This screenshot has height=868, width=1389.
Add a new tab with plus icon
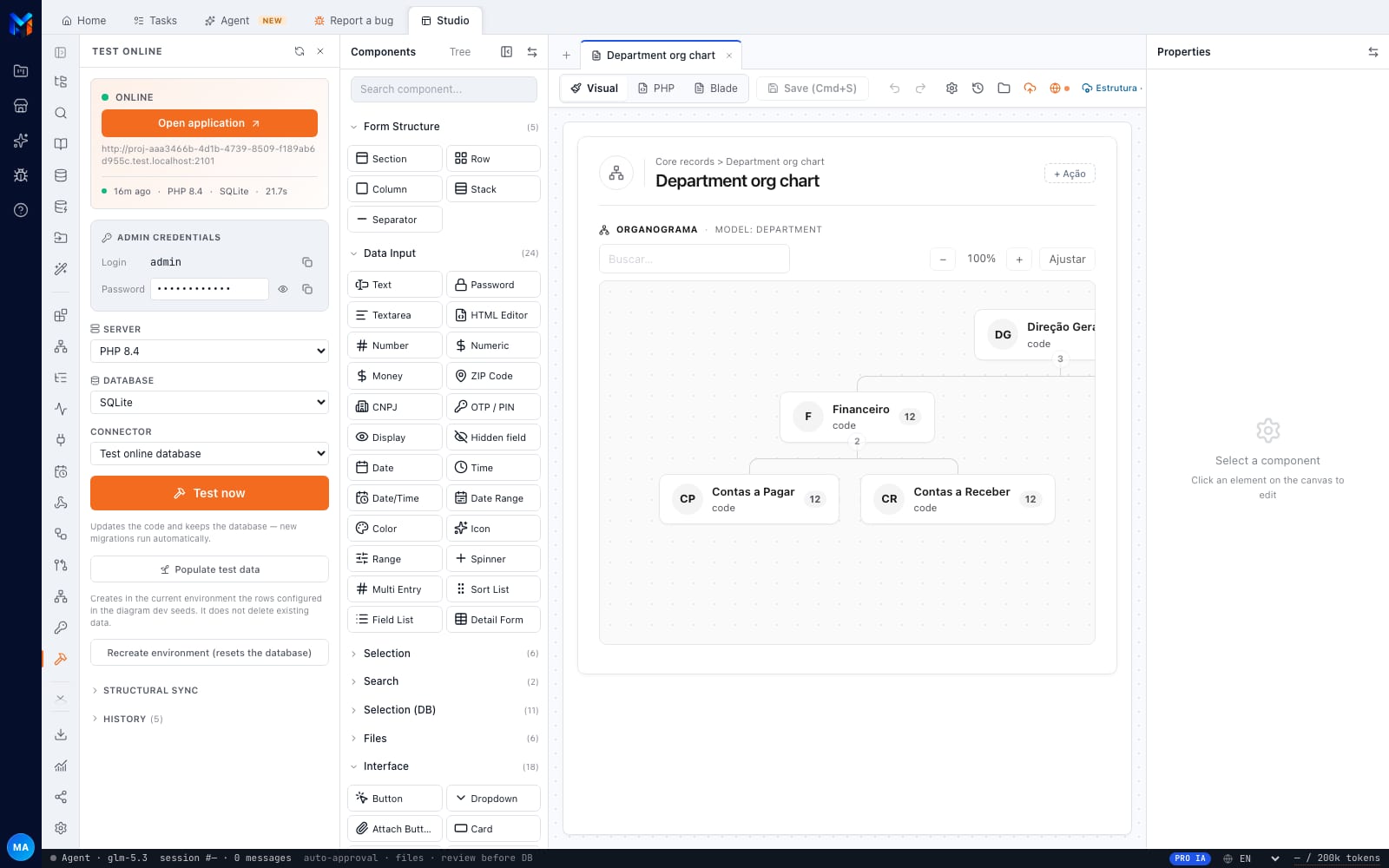coord(566,55)
